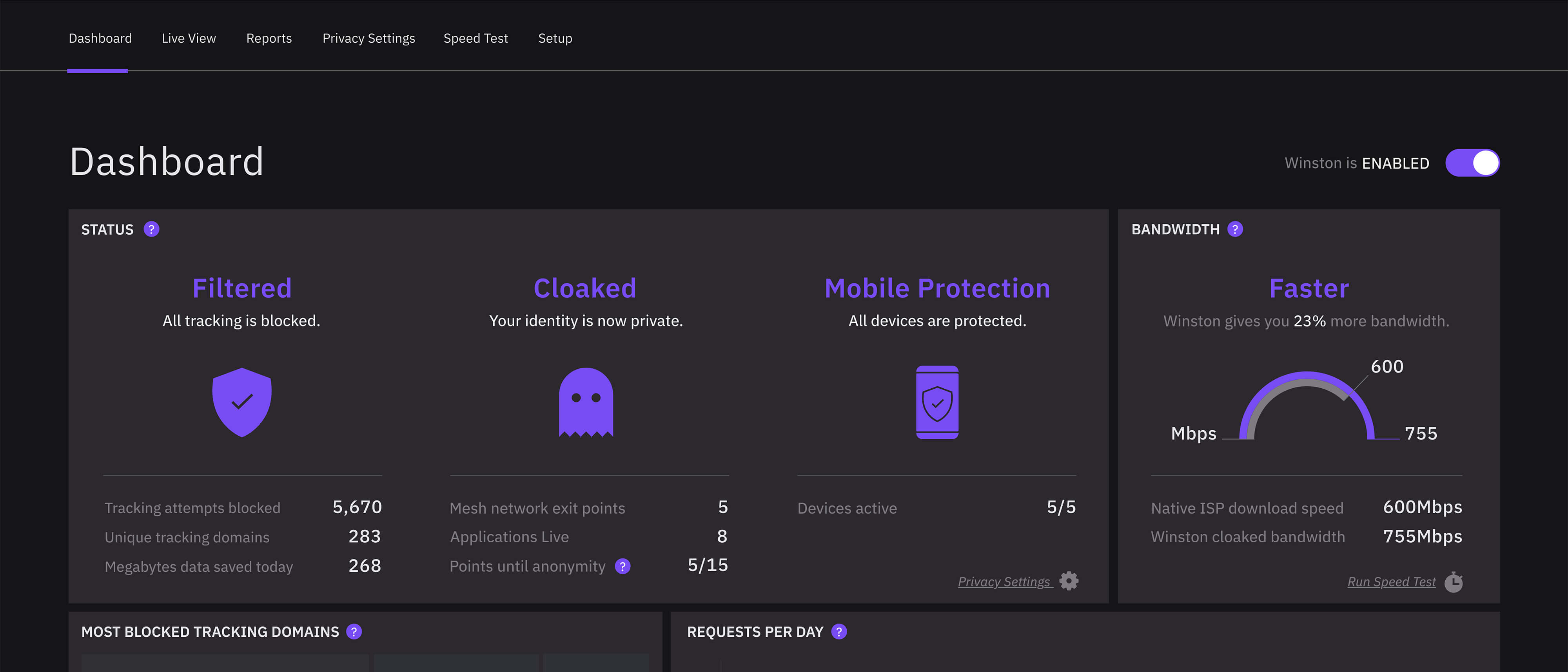Viewport: 1568px width, 672px height.
Task: Click the Run Speed Test link
Action: pyautogui.click(x=1391, y=582)
